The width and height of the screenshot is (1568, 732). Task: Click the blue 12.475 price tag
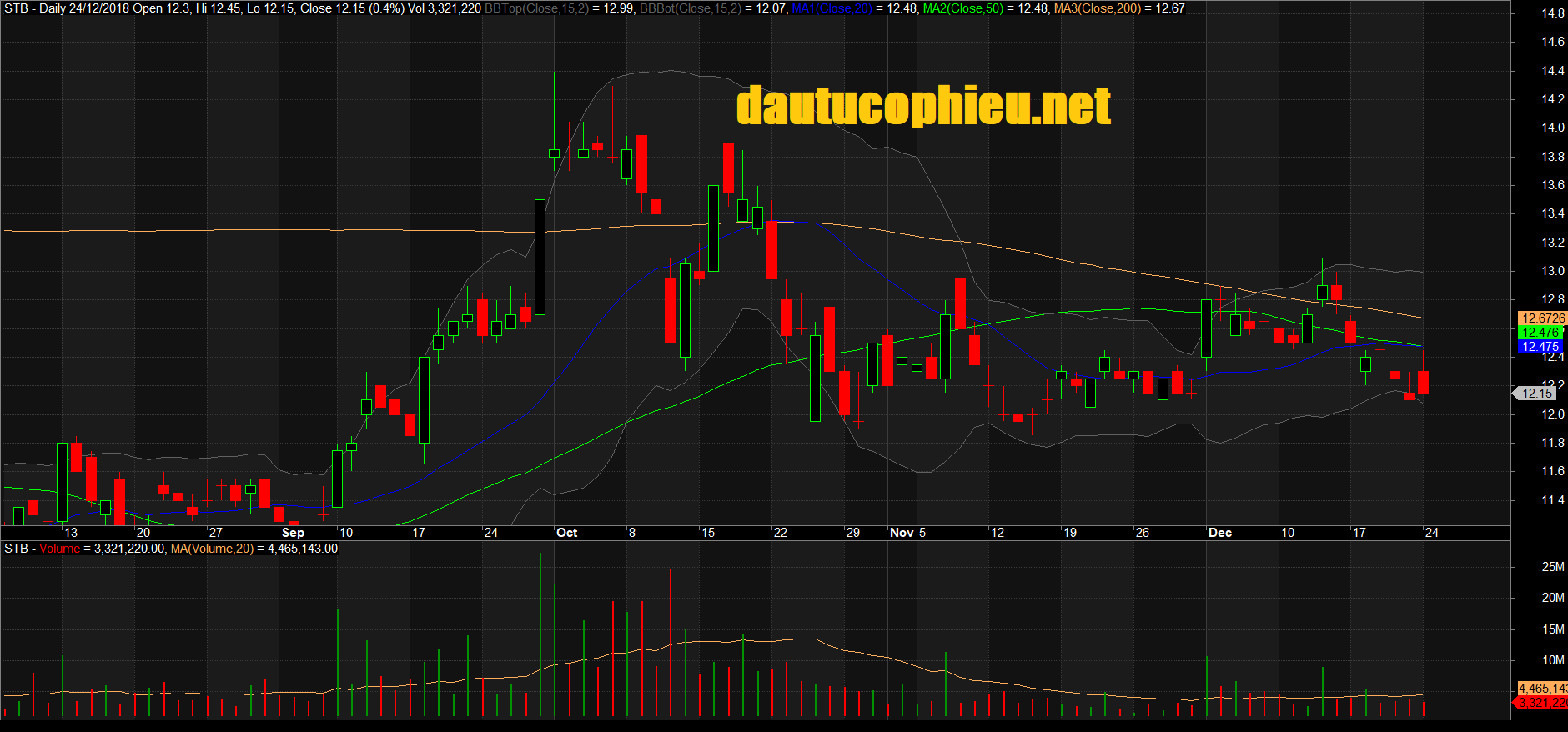(x=1540, y=347)
